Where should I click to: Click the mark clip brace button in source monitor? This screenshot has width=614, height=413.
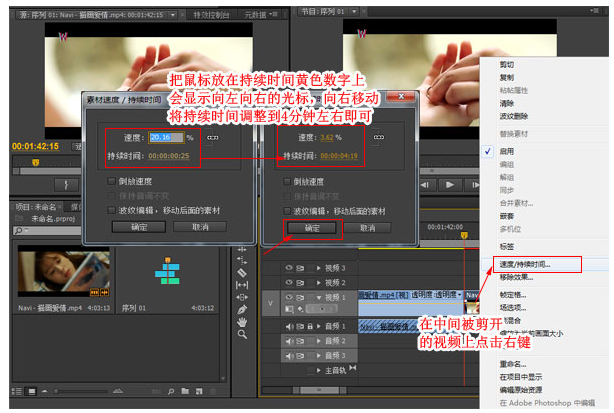(x=66, y=185)
